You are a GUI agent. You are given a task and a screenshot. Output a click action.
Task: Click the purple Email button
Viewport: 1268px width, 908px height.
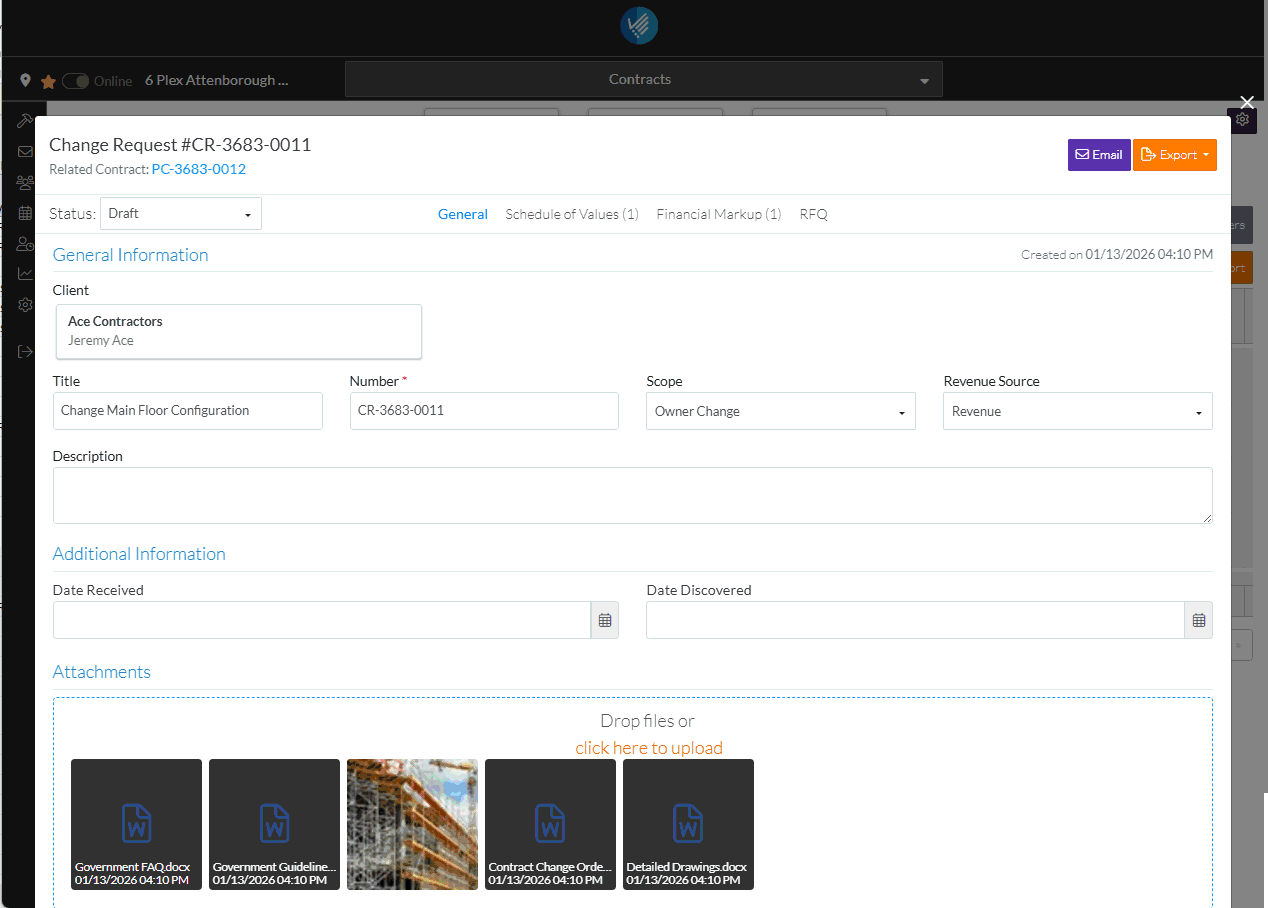pos(1098,155)
